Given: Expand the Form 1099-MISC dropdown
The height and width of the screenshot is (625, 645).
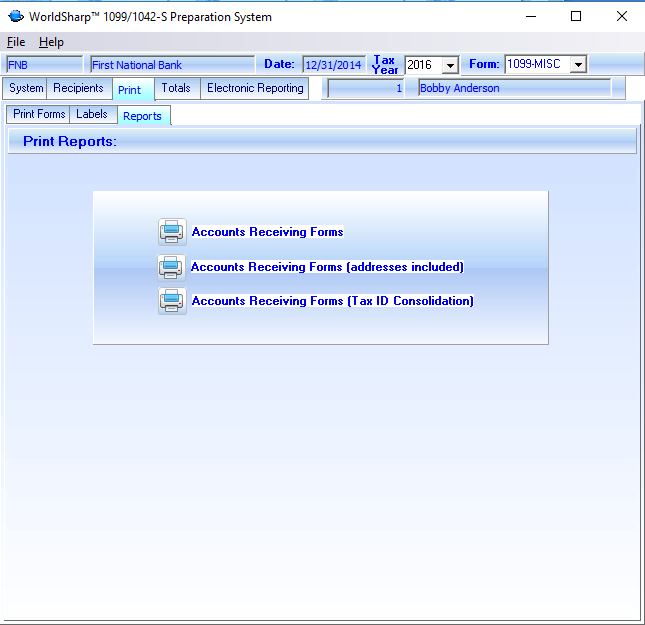Looking at the screenshot, I should [x=577, y=65].
